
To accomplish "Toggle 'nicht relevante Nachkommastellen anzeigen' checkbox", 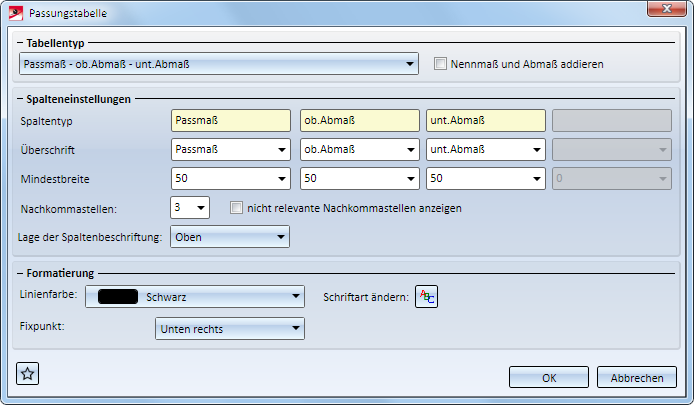I will [x=236, y=209].
